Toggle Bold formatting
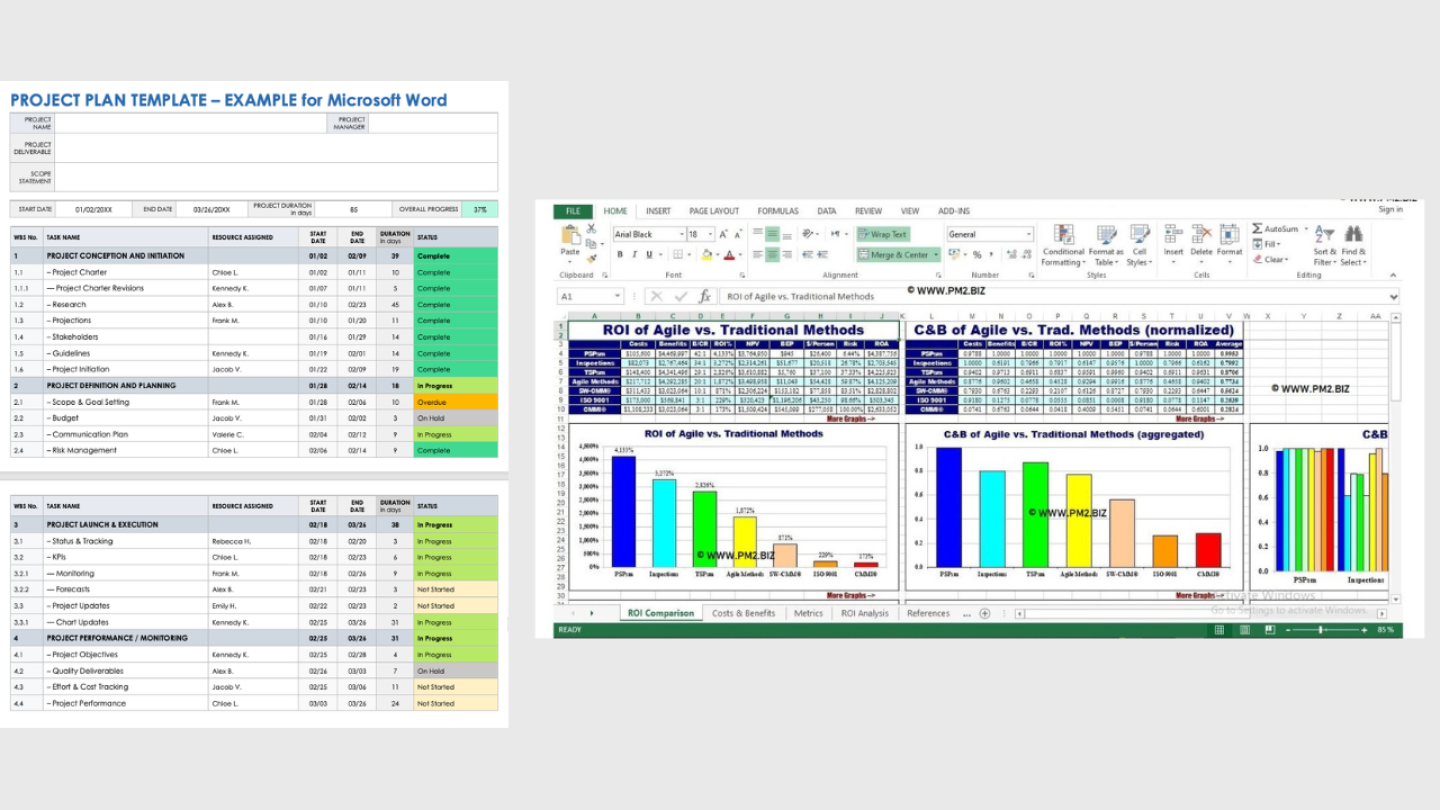Viewport: 1440px width, 810px height. coord(620,254)
